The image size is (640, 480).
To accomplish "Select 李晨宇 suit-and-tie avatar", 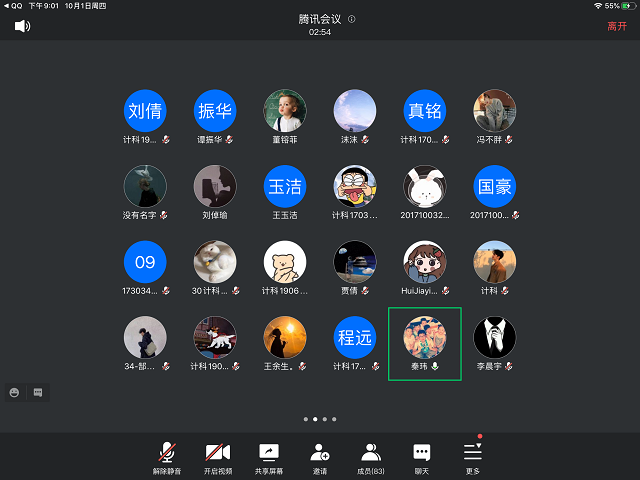I will [494, 338].
